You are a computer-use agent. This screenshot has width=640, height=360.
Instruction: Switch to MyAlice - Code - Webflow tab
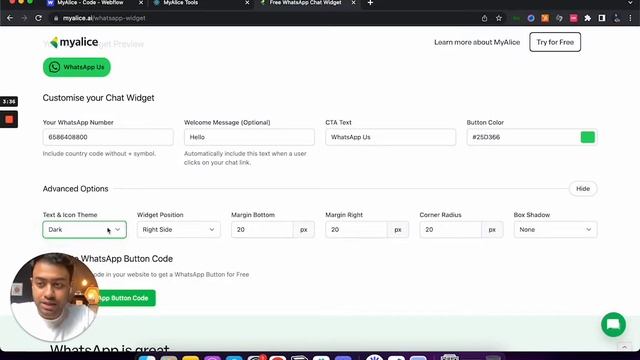(x=90, y=3)
